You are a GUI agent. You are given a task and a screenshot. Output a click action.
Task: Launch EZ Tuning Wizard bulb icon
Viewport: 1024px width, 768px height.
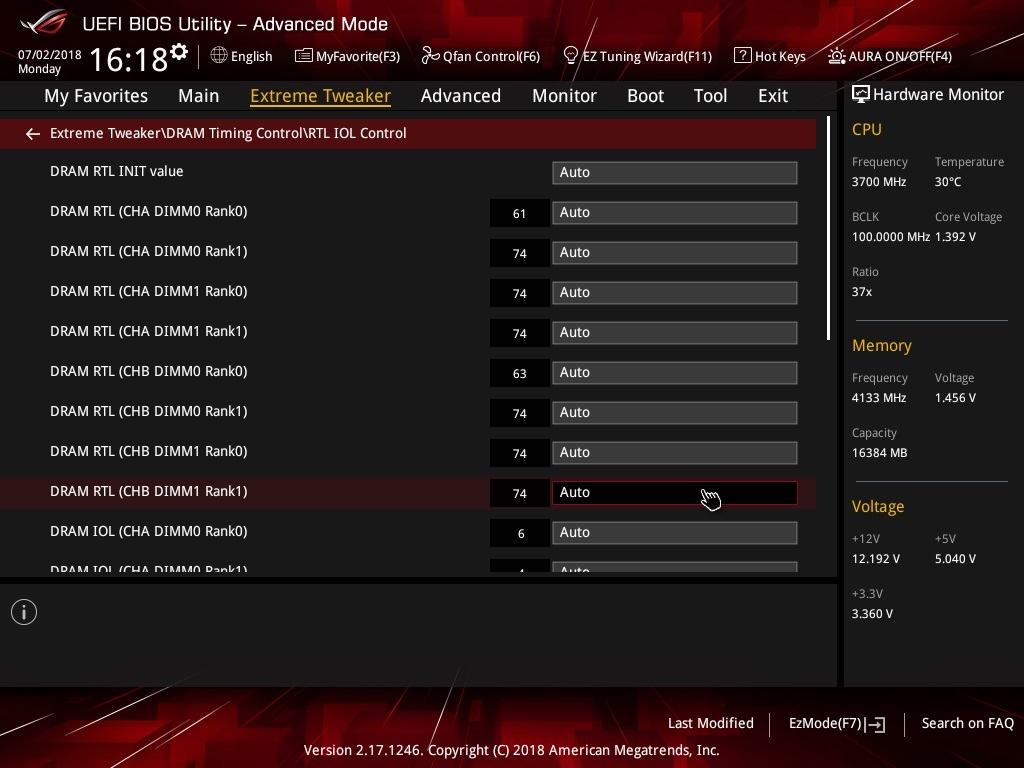click(570, 56)
